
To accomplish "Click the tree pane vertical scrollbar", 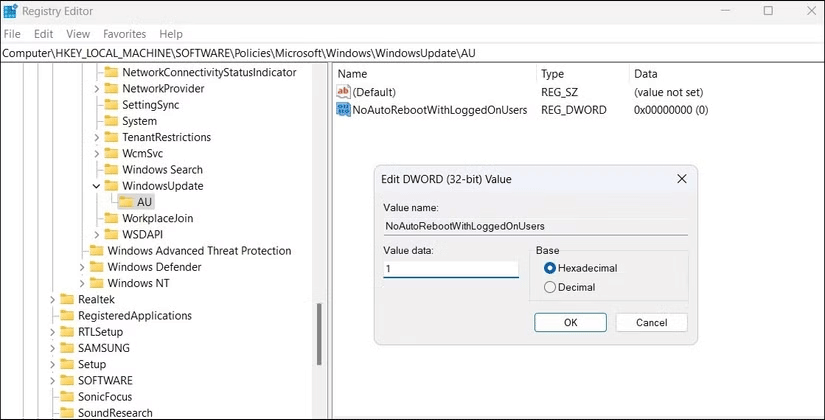I will (320, 350).
